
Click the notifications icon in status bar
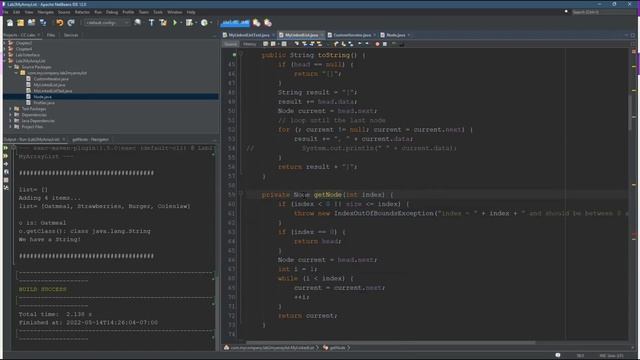click(558, 355)
